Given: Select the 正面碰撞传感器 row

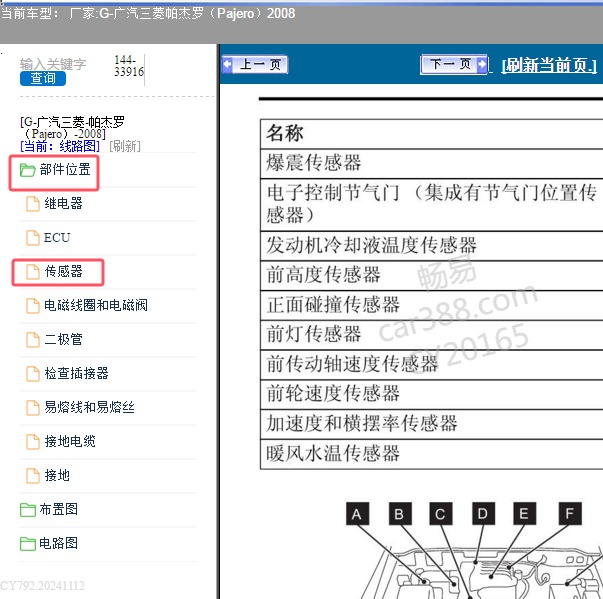Looking at the screenshot, I should coord(431,305).
